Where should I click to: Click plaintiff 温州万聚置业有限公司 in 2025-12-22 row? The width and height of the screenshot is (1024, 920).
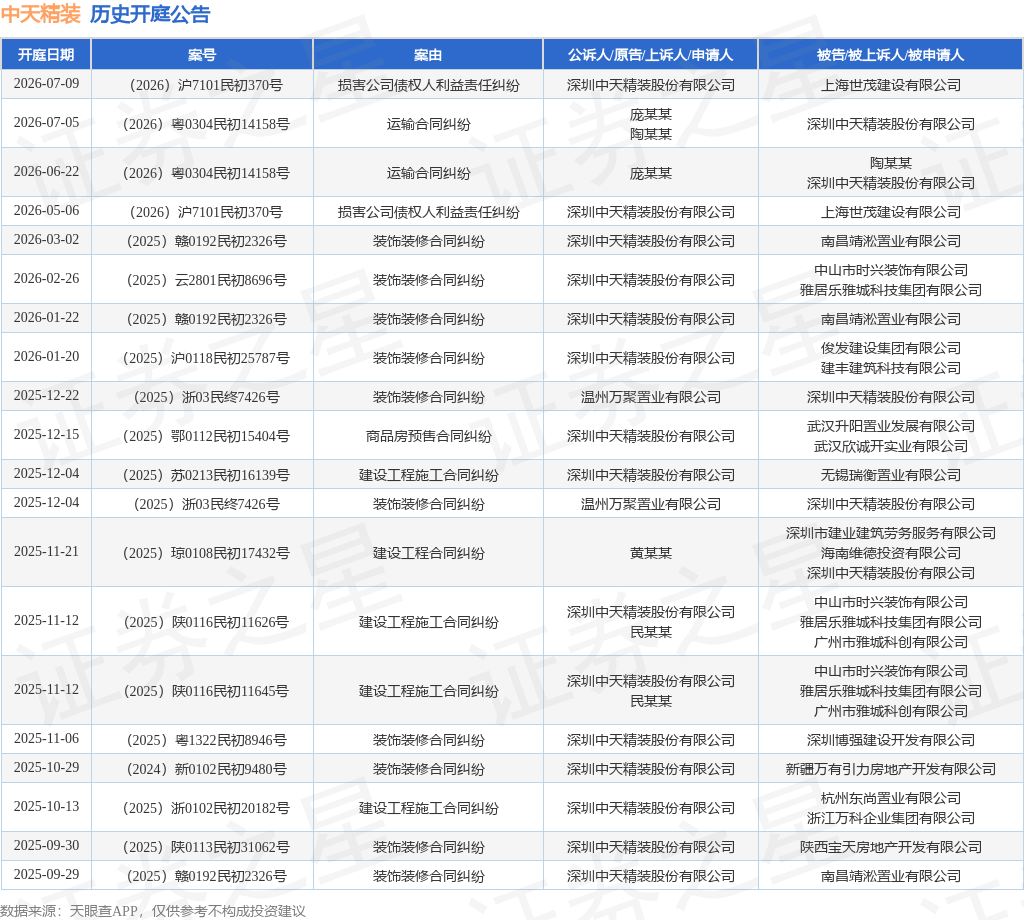(651, 397)
